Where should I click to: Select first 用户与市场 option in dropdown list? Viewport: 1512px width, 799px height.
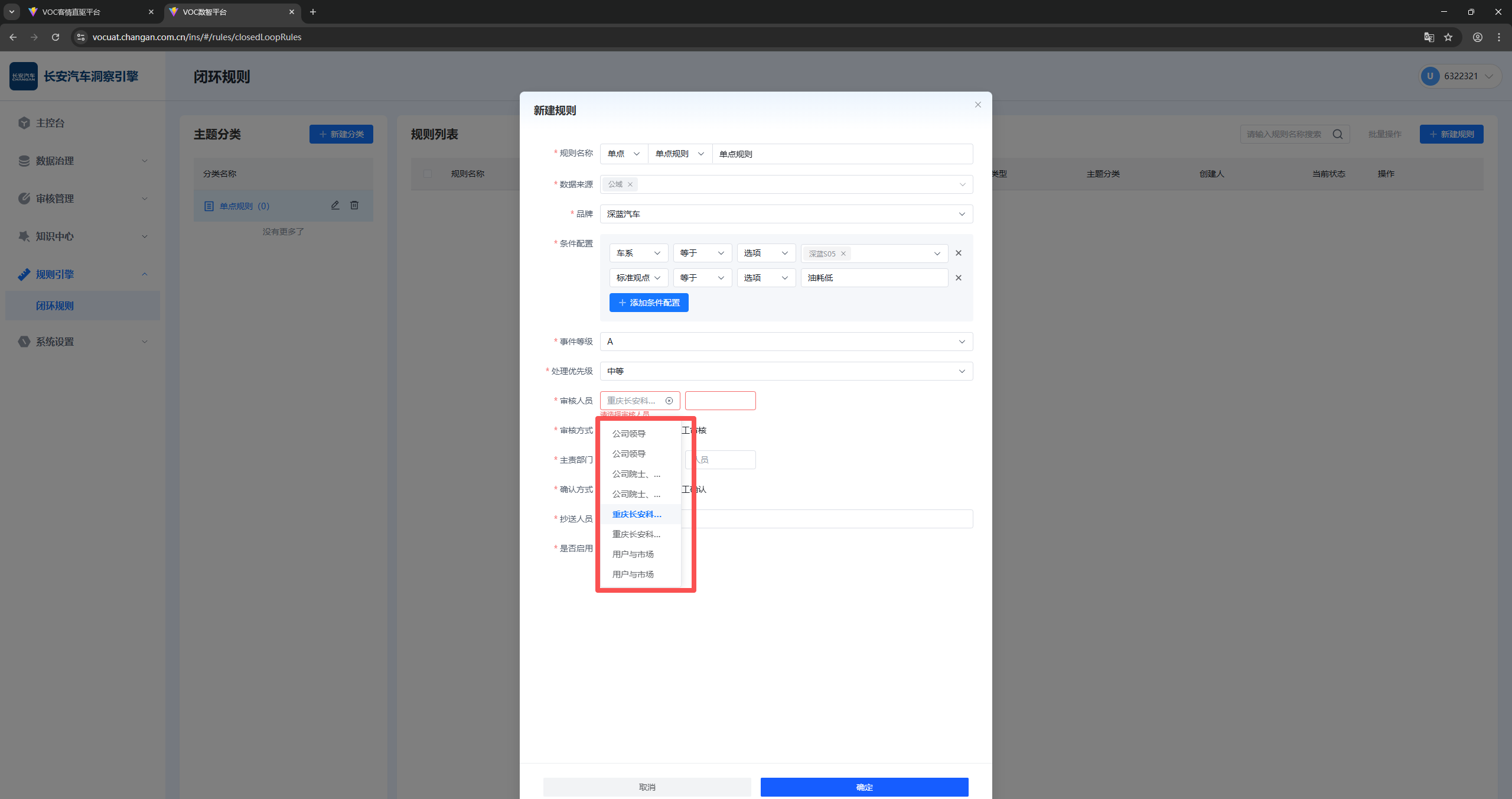633,554
